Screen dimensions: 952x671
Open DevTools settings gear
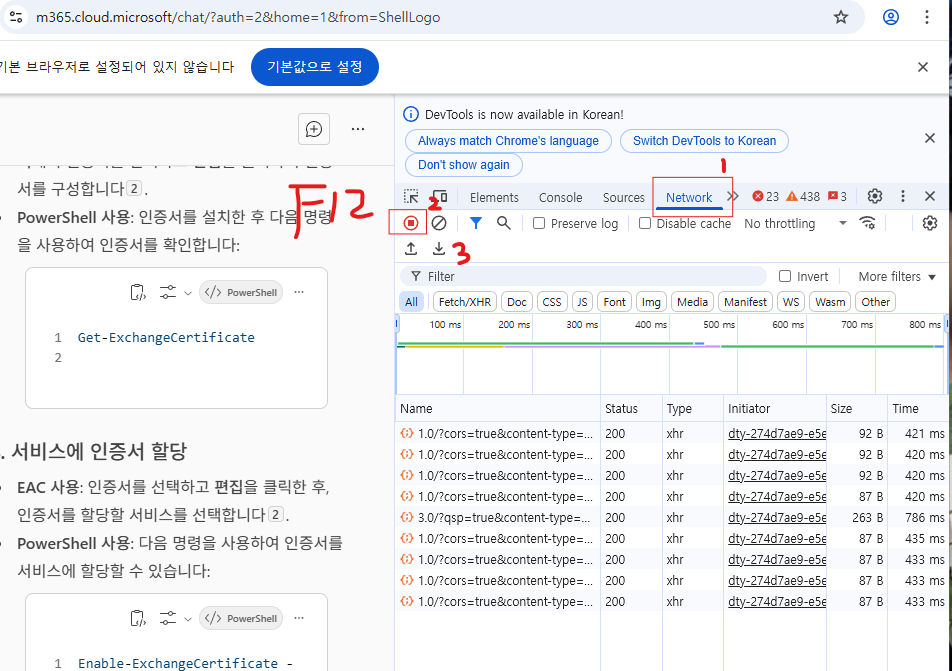pyautogui.click(x=874, y=196)
